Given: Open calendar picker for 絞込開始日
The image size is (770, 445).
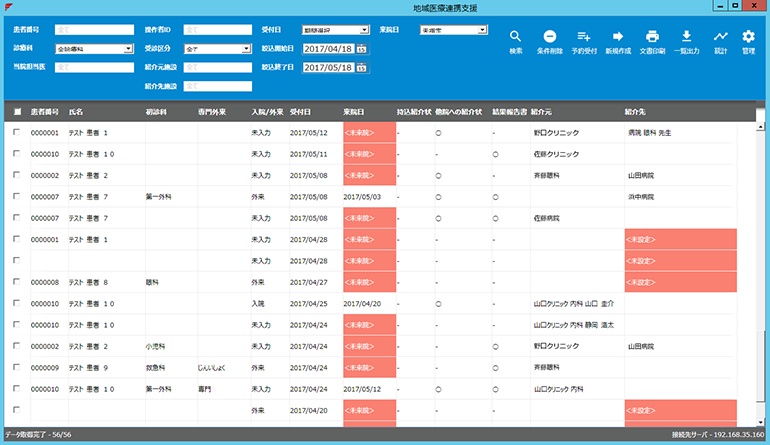Looking at the screenshot, I should tap(362, 49).
